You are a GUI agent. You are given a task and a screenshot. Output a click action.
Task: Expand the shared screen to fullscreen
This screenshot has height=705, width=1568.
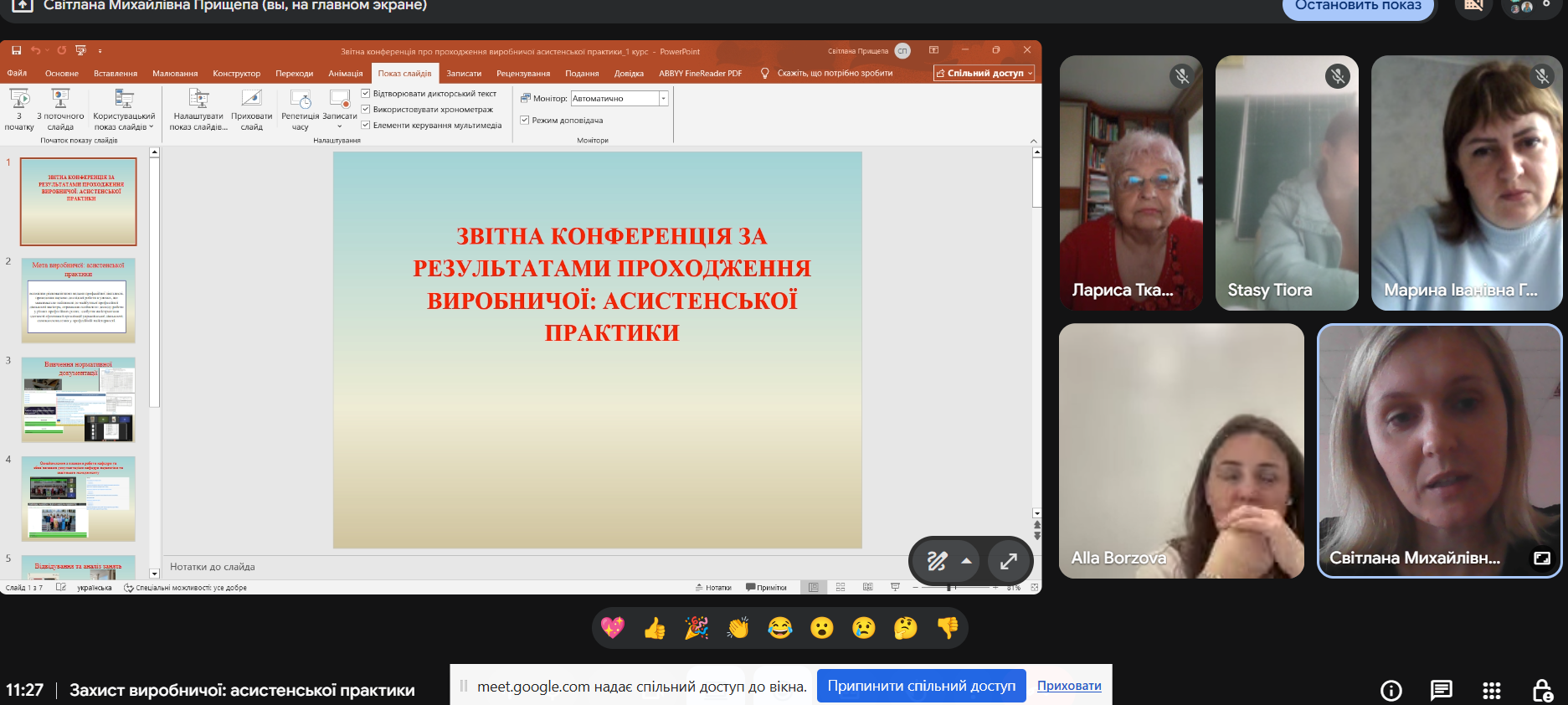(1009, 561)
